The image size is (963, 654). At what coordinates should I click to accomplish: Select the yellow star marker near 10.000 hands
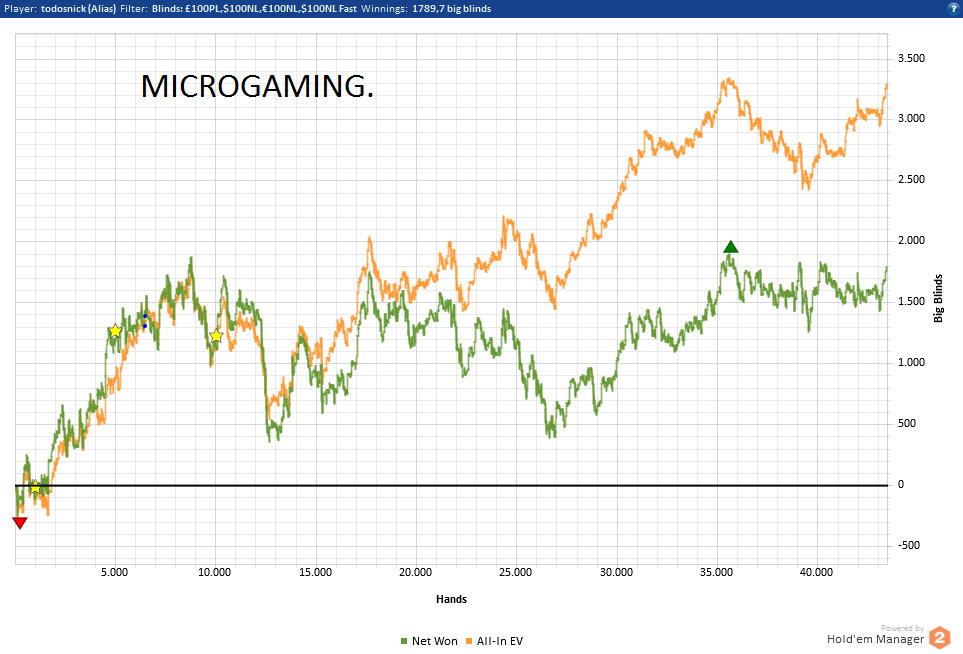coord(216,336)
